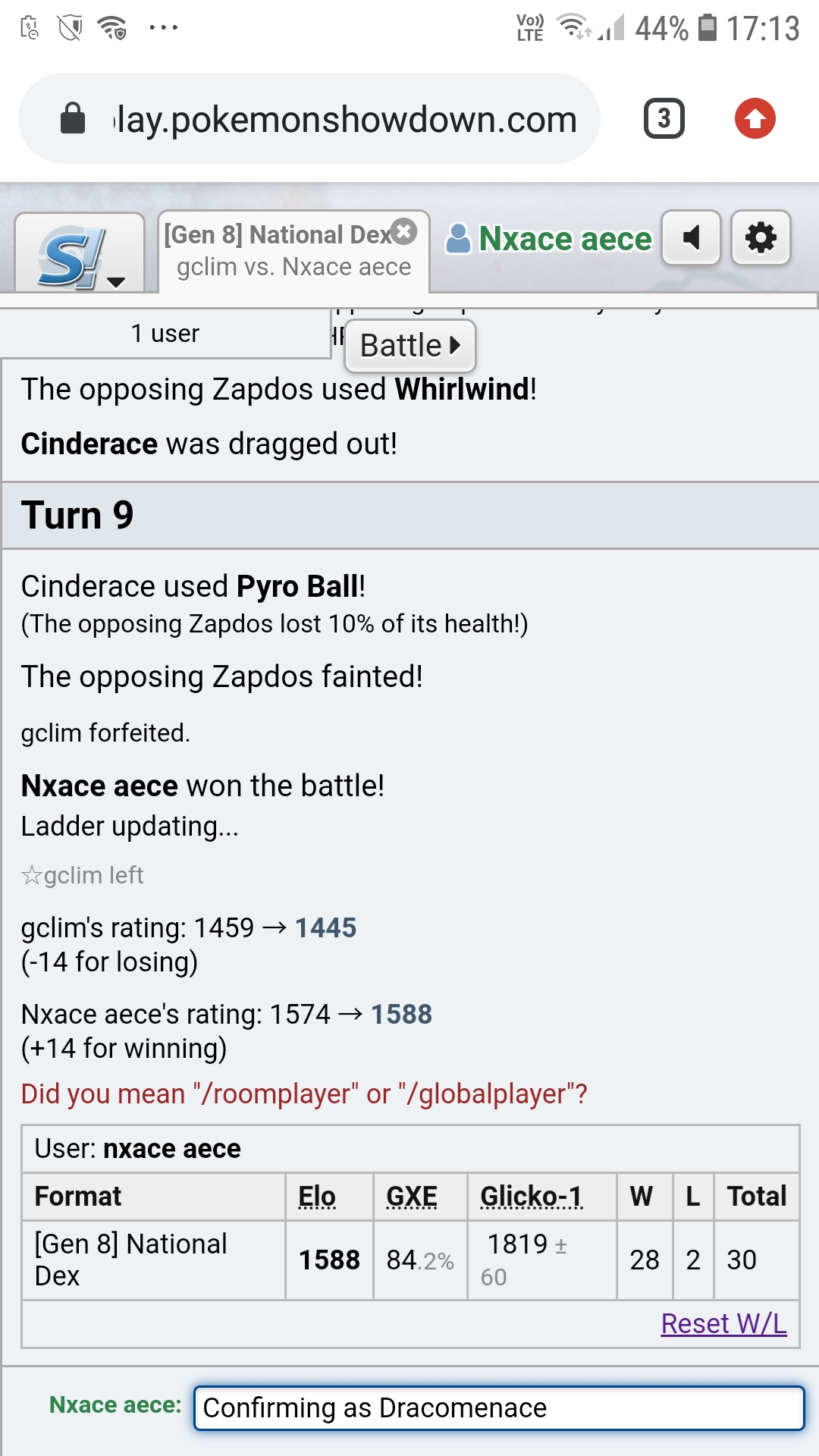
Task: Show the 1 user list
Action: (165, 334)
